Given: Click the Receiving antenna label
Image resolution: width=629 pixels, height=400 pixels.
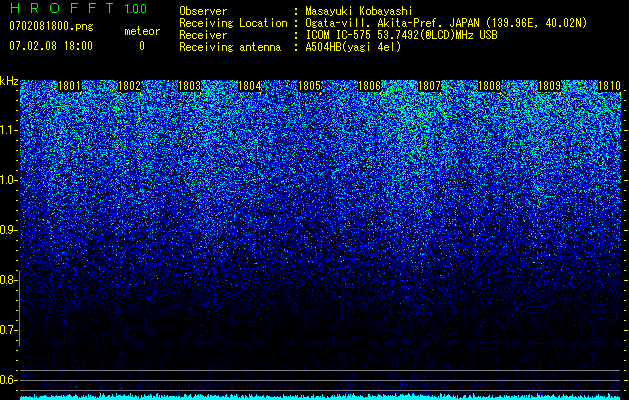Looking at the screenshot, I should (x=230, y=47).
